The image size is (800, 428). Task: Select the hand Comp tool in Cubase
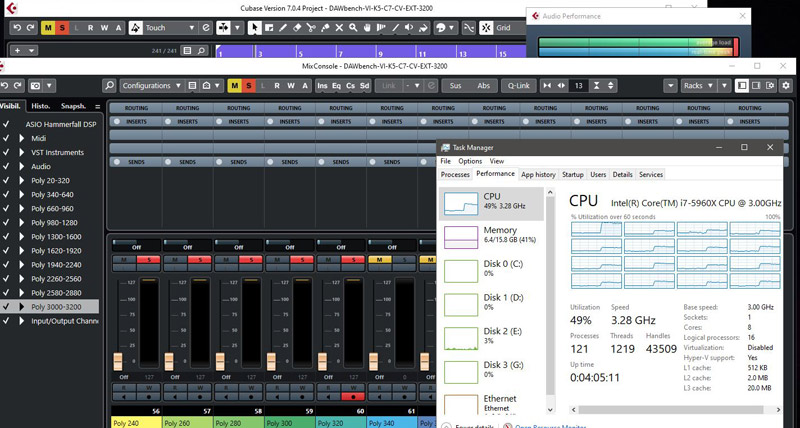pyautogui.click(x=367, y=28)
